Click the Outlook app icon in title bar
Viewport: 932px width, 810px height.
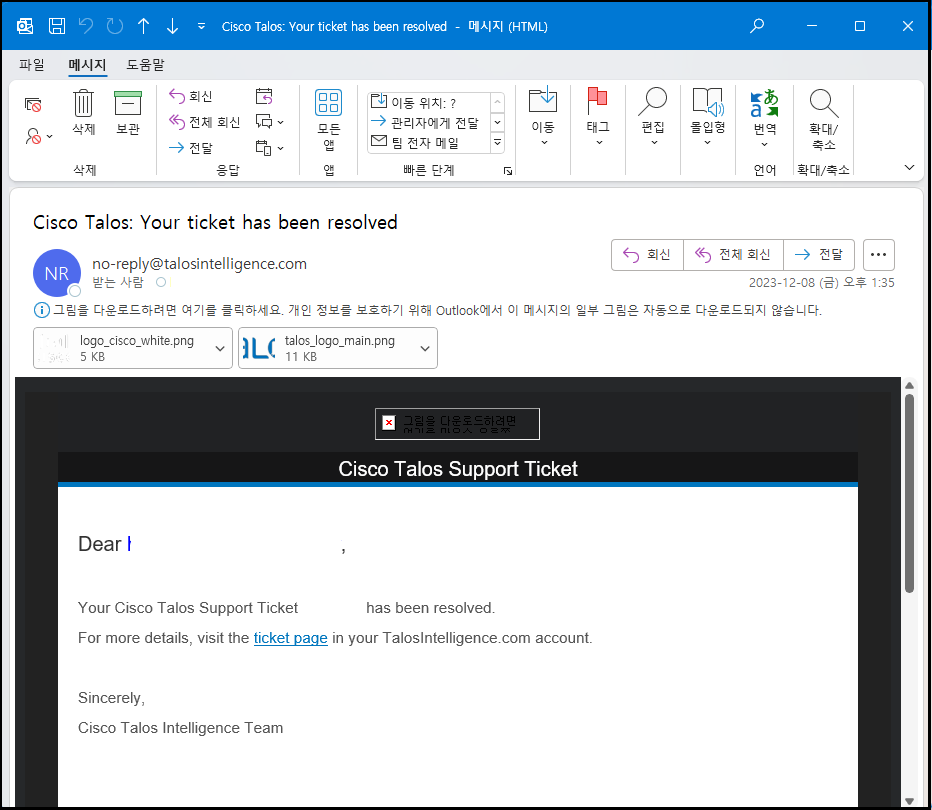click(x=25, y=26)
